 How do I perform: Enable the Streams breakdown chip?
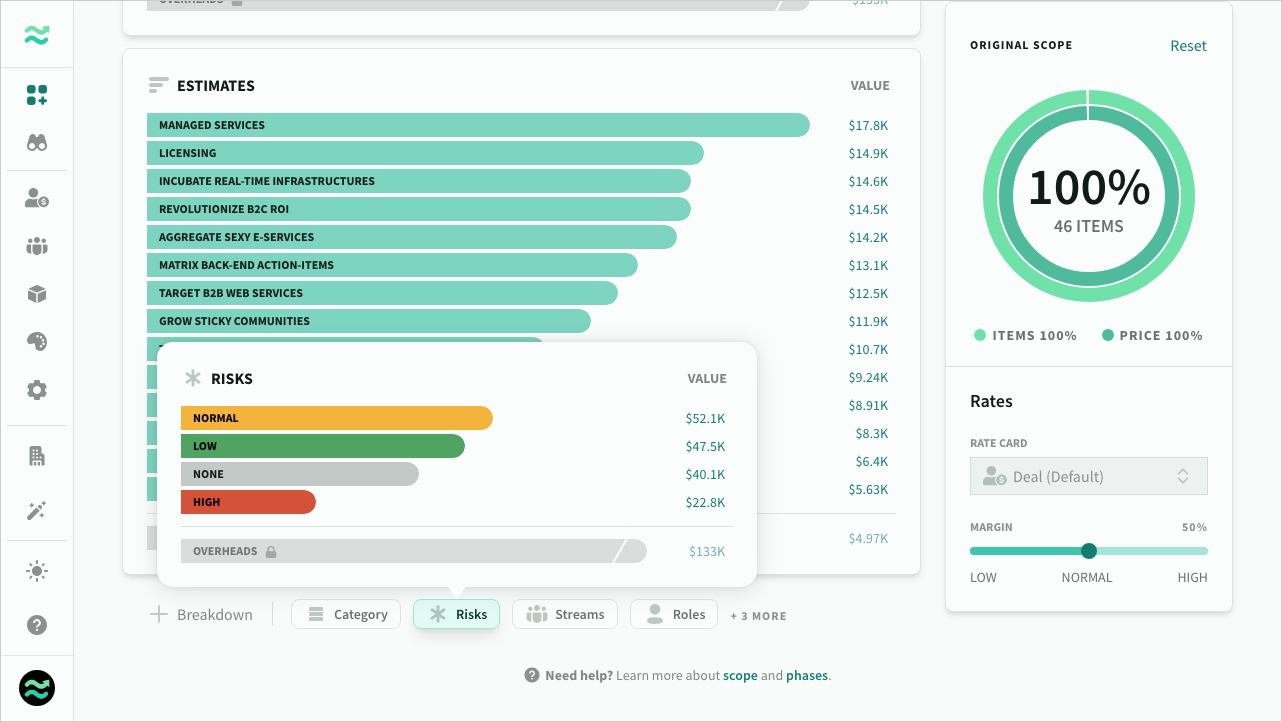click(565, 614)
